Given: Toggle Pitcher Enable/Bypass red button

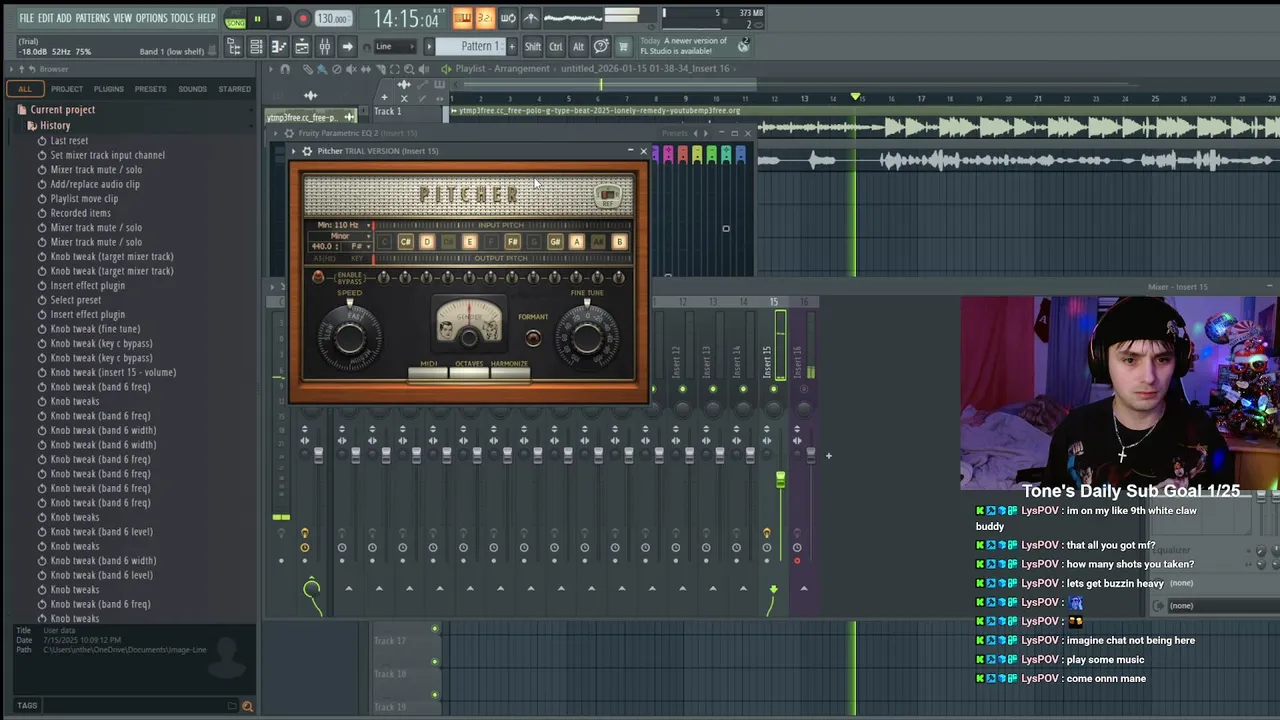Looking at the screenshot, I should 318,277.
